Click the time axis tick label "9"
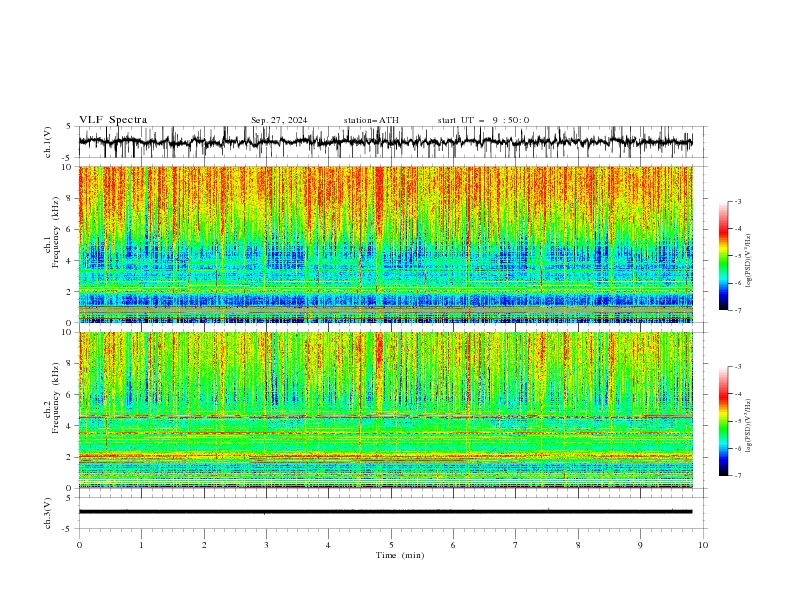792x612 pixels. [x=640, y=545]
